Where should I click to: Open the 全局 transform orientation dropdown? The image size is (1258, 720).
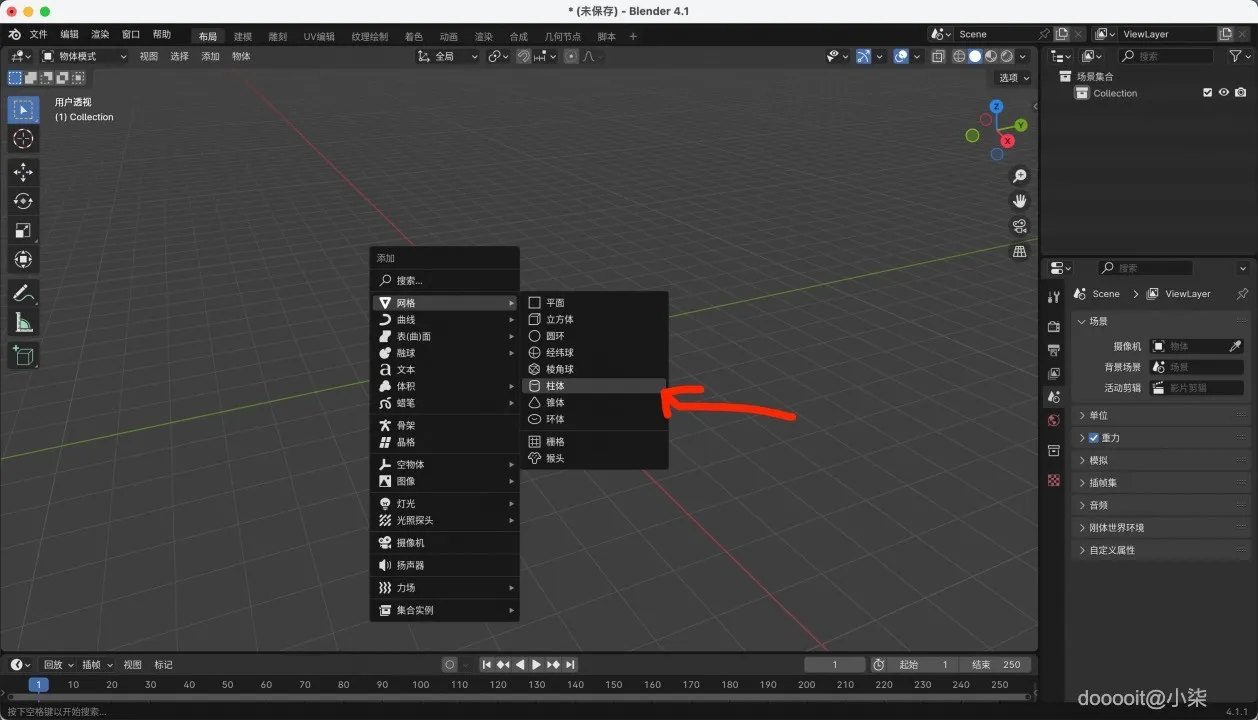click(x=448, y=57)
